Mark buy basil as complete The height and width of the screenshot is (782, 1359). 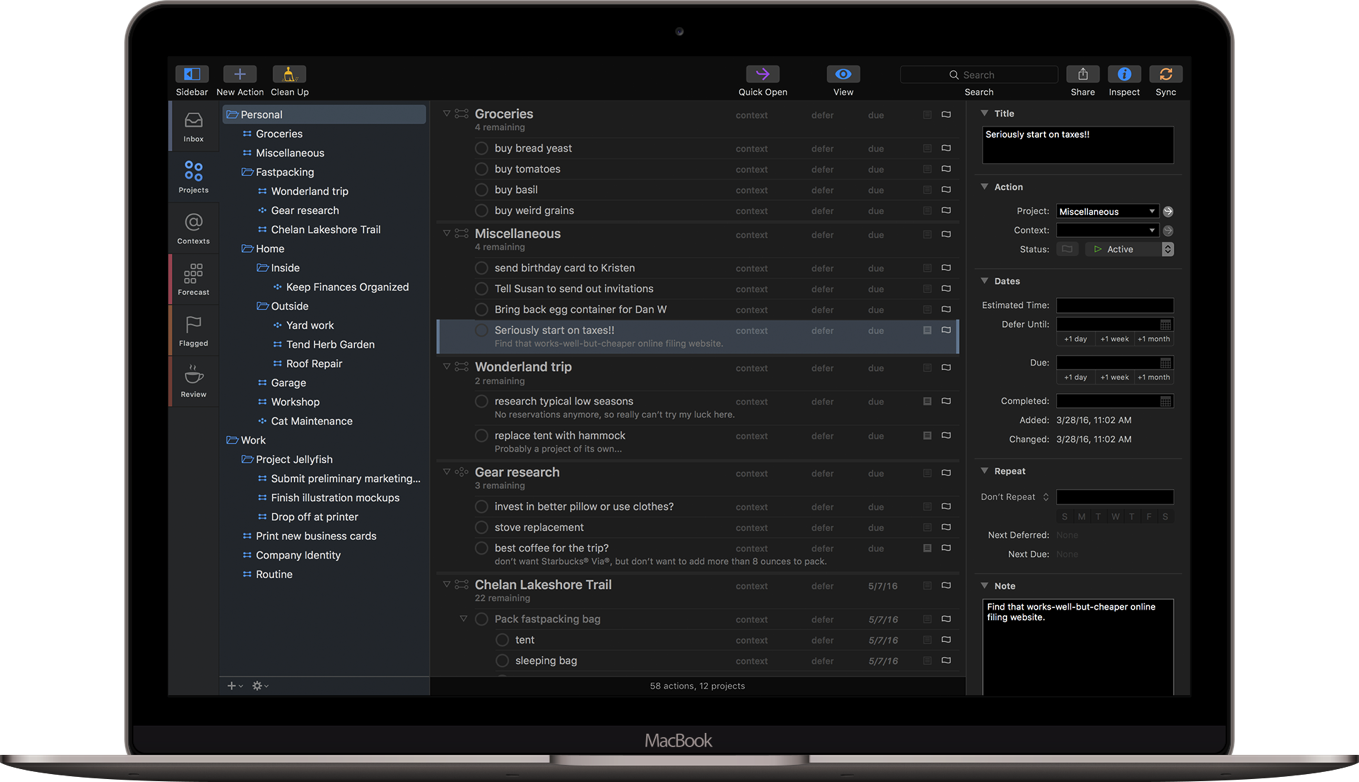481,190
